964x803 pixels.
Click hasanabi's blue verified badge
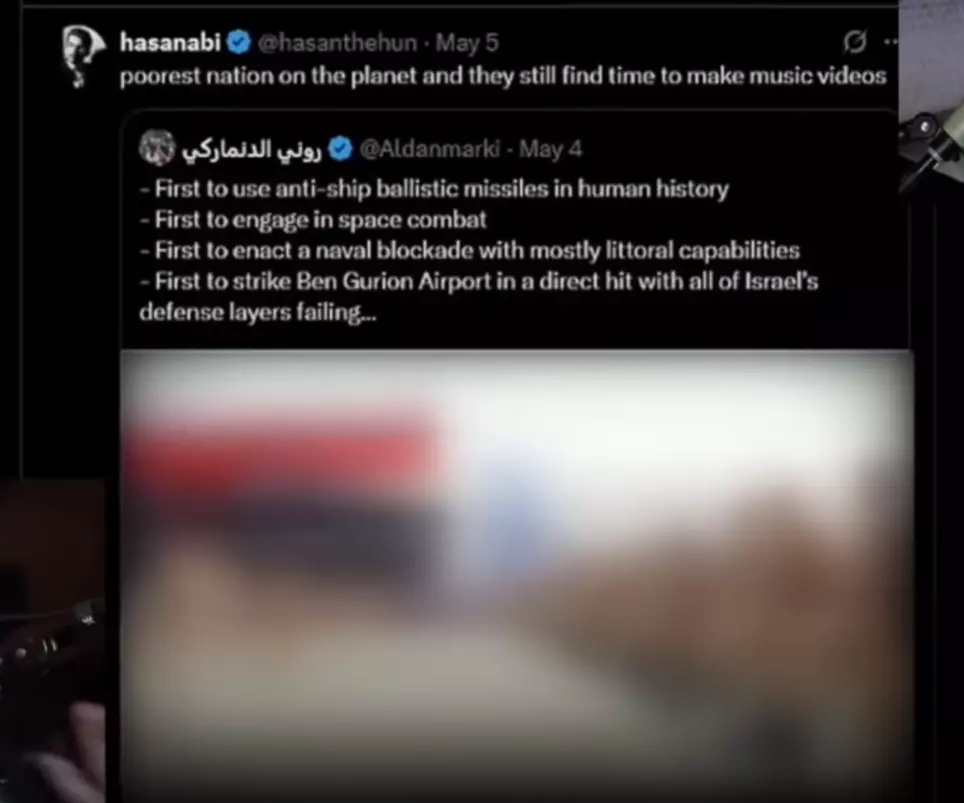[239, 42]
